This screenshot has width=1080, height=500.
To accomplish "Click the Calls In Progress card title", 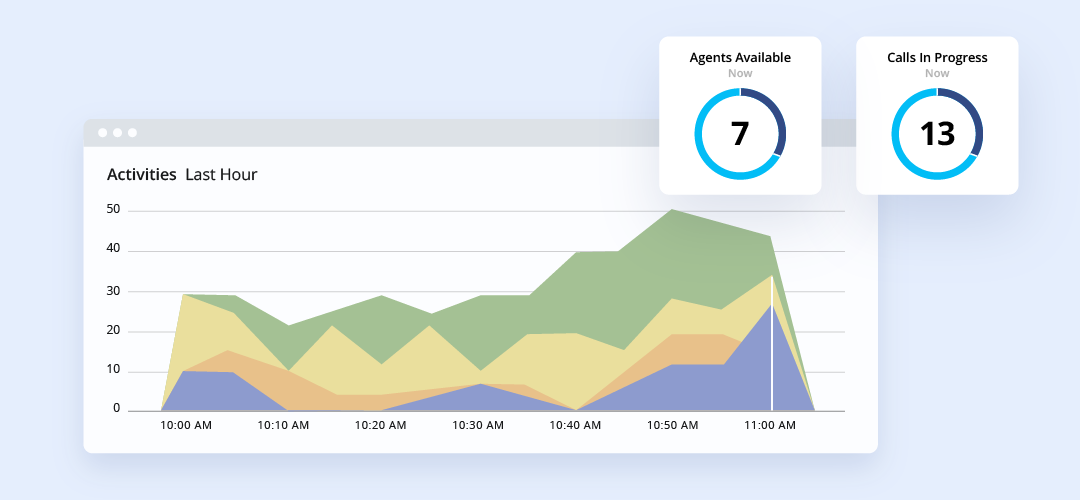I will click(937, 58).
